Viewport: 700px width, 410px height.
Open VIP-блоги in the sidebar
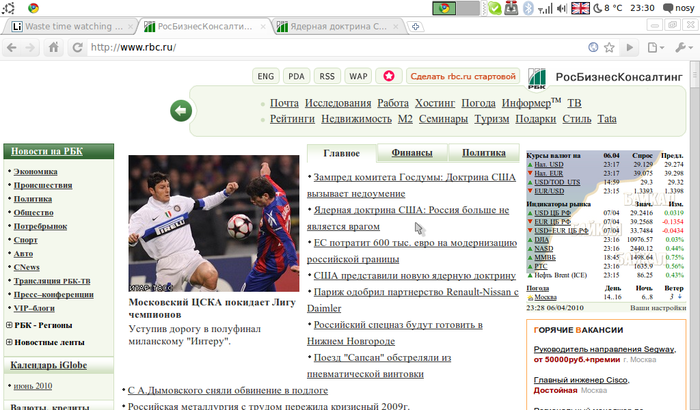coord(34,308)
